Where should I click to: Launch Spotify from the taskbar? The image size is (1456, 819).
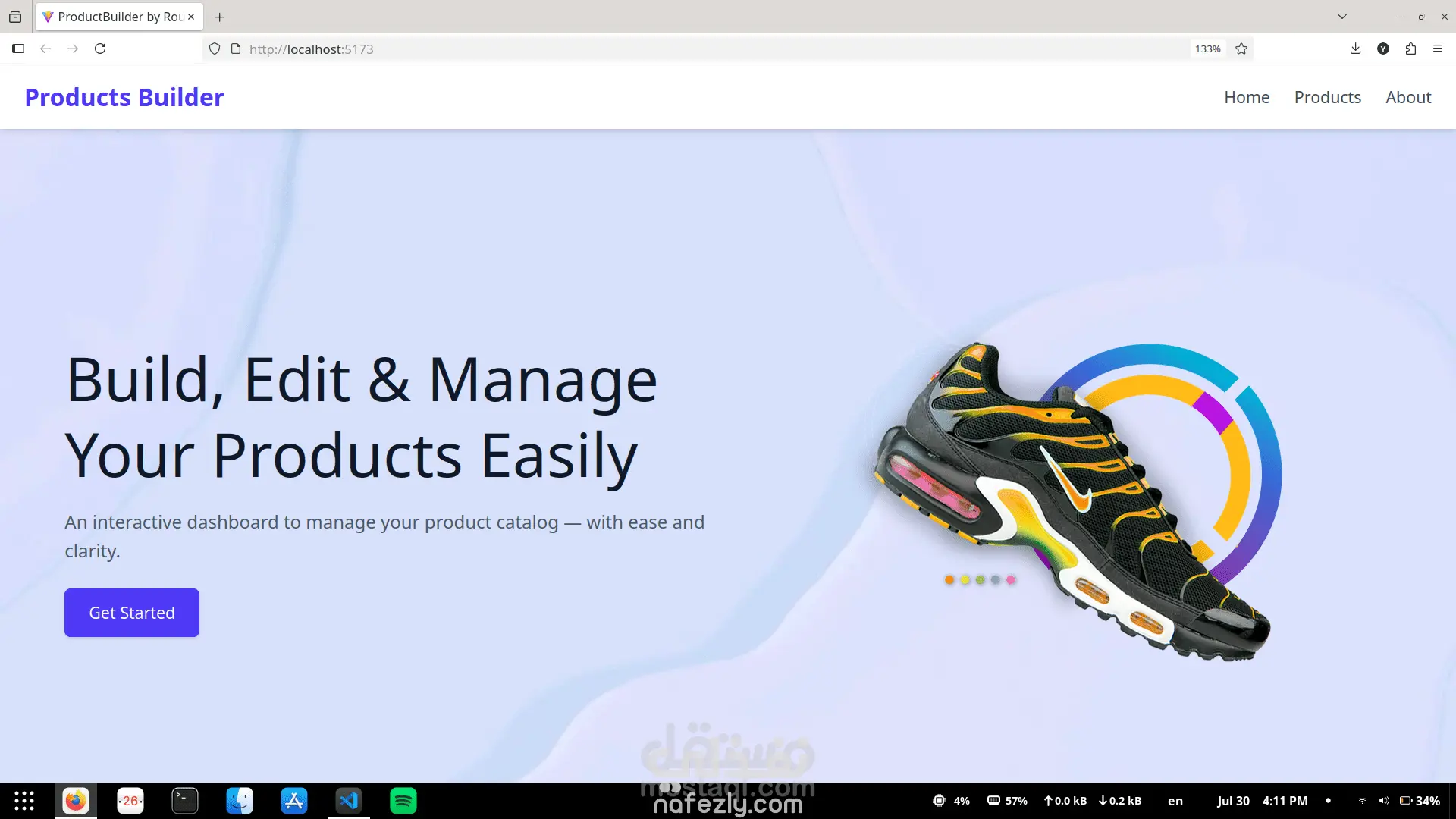pos(403,801)
